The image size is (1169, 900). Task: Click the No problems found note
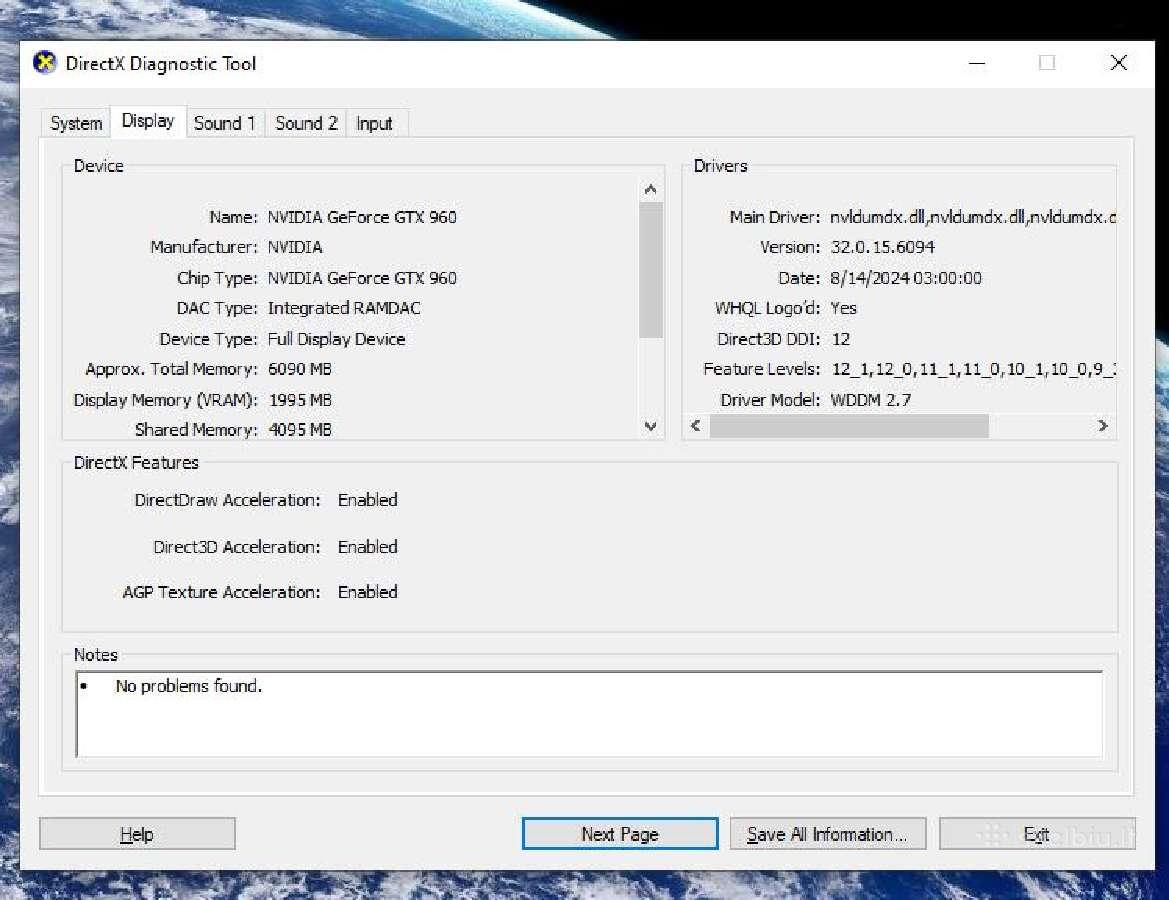(189, 686)
